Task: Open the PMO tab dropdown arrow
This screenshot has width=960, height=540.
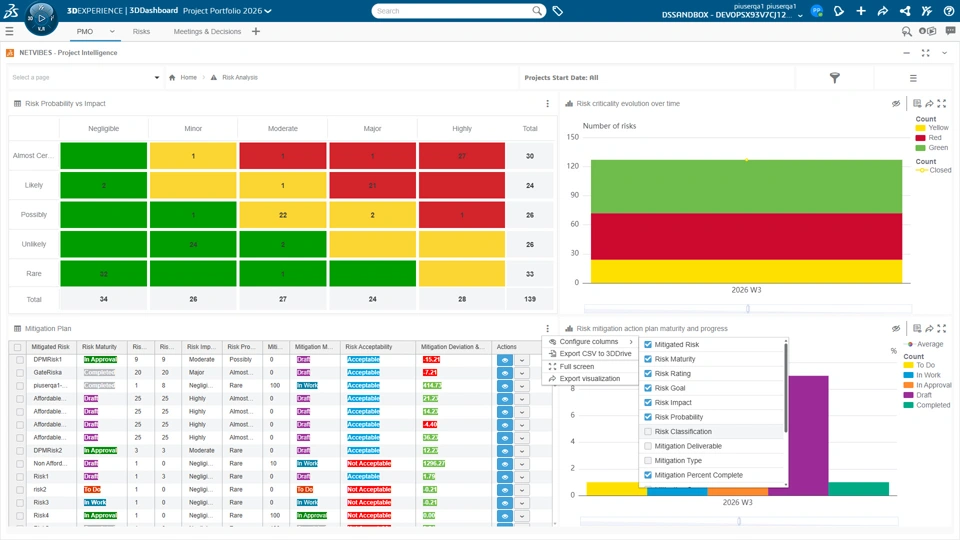Action: pyautogui.click(x=112, y=31)
